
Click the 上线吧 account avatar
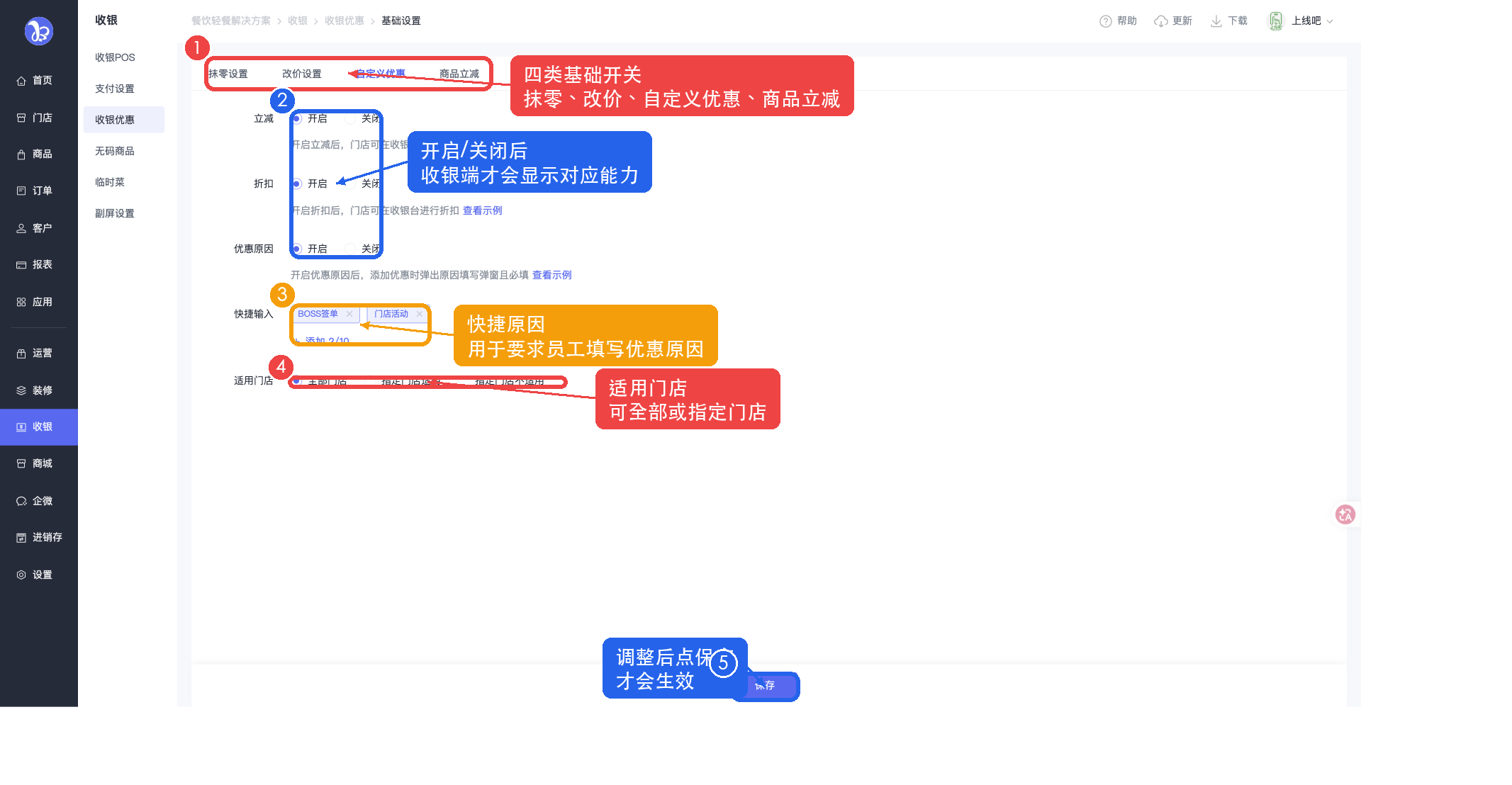pyautogui.click(x=1275, y=21)
